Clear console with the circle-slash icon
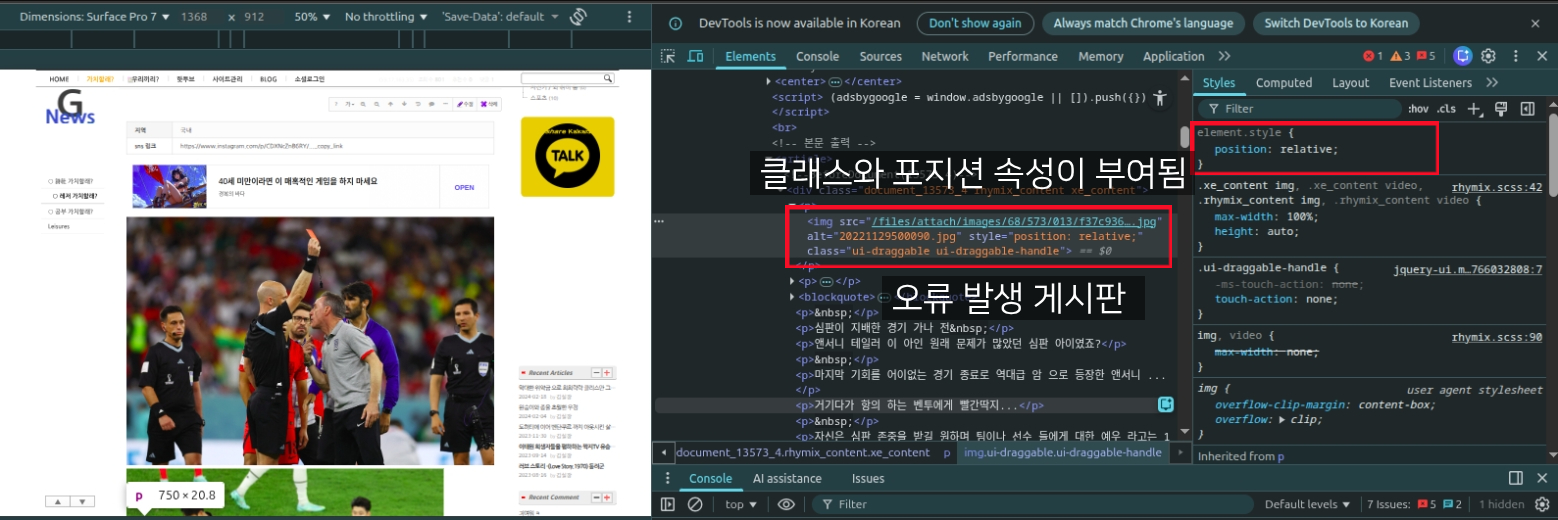This screenshot has width=1558, height=520. coord(695,504)
